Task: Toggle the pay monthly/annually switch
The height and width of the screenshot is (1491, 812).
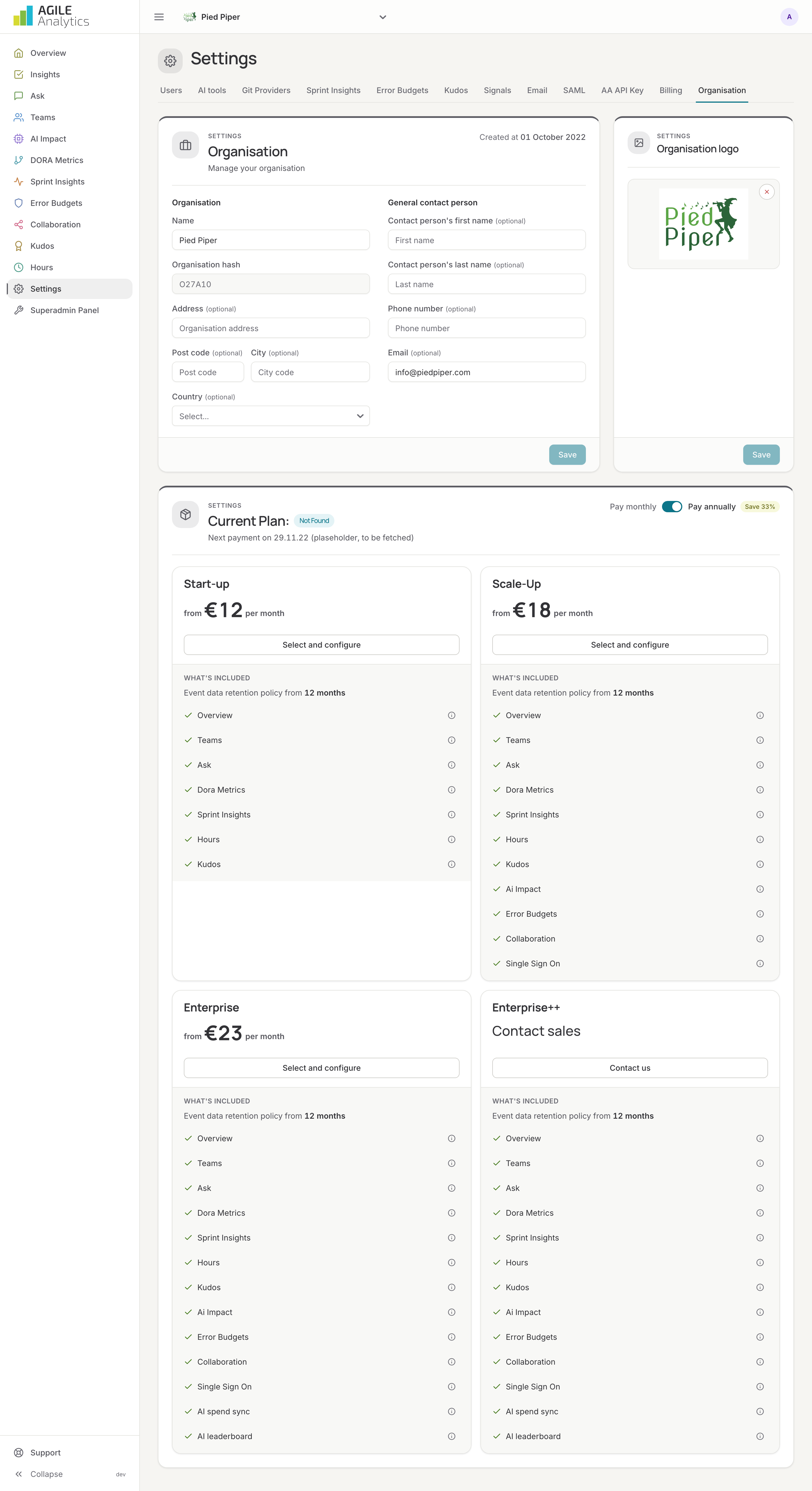Action: (672, 507)
